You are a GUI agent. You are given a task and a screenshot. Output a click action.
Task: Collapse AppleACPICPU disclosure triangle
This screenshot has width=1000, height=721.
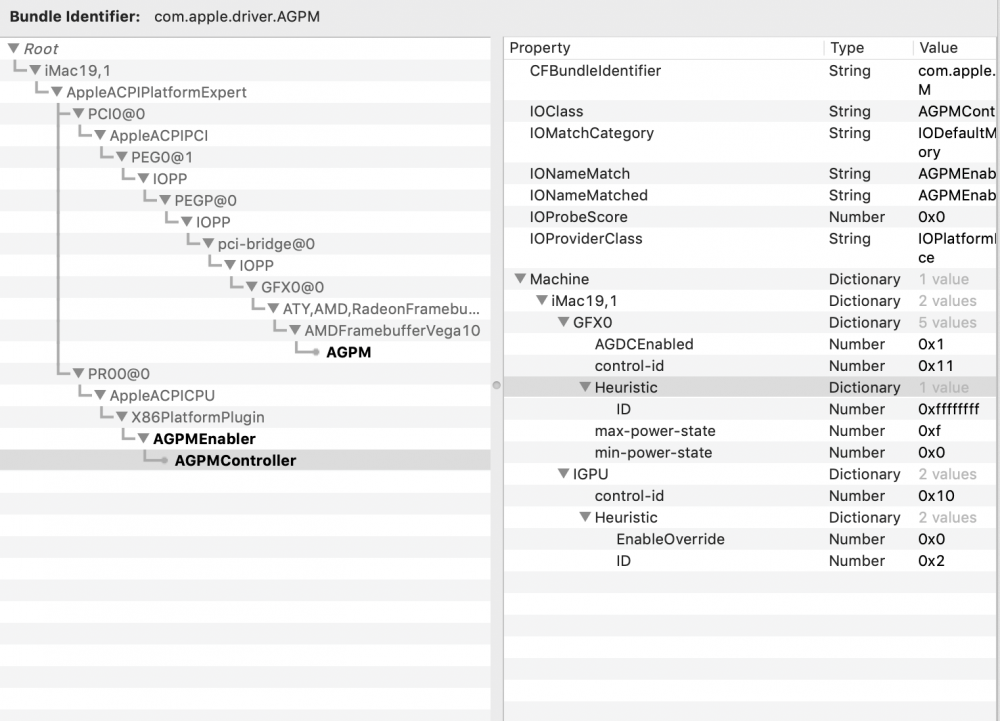coord(100,395)
